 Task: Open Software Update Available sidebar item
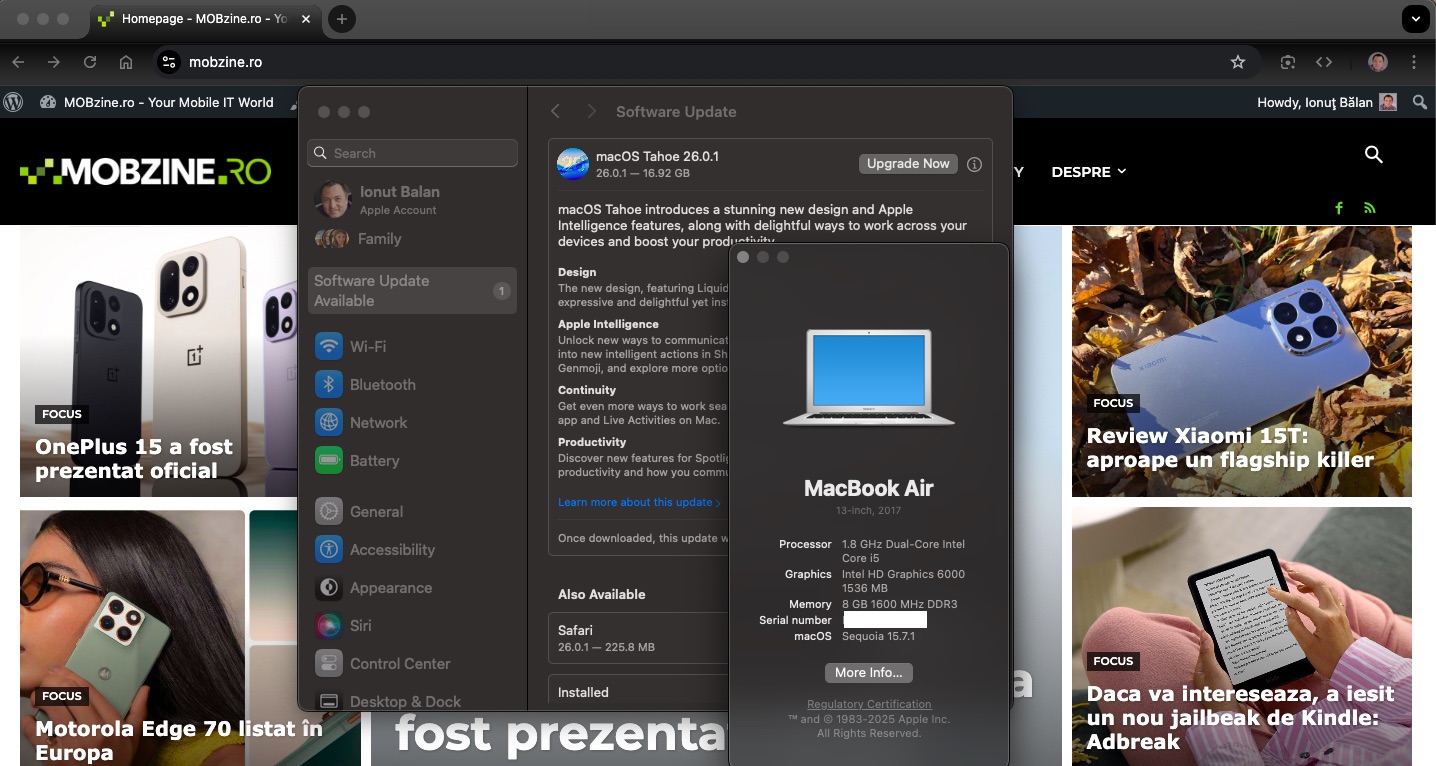pyautogui.click(x=411, y=291)
